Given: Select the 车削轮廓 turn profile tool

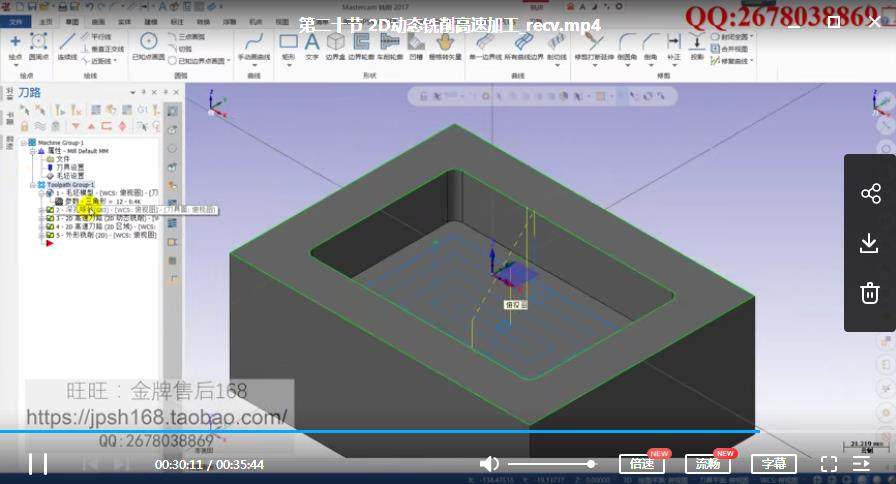Looking at the screenshot, I should (390, 46).
